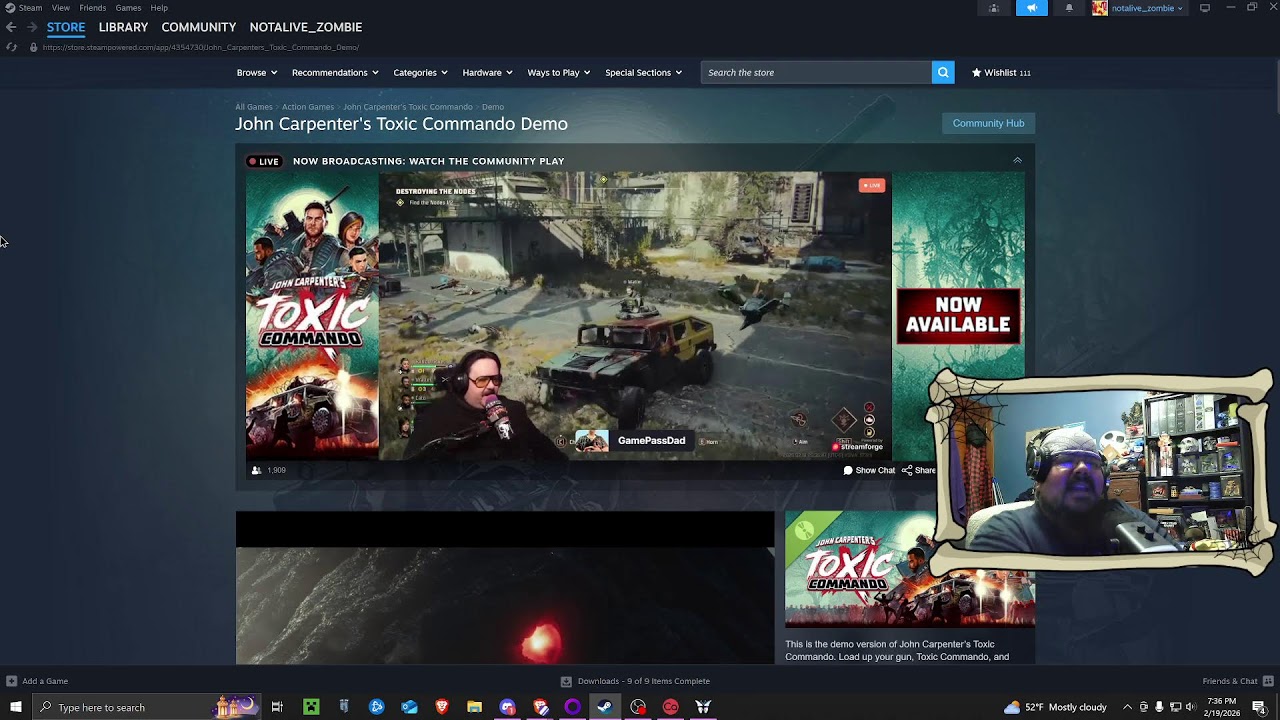Click the Windows Start button
Image resolution: width=1280 pixels, height=720 pixels.
(x=15, y=707)
